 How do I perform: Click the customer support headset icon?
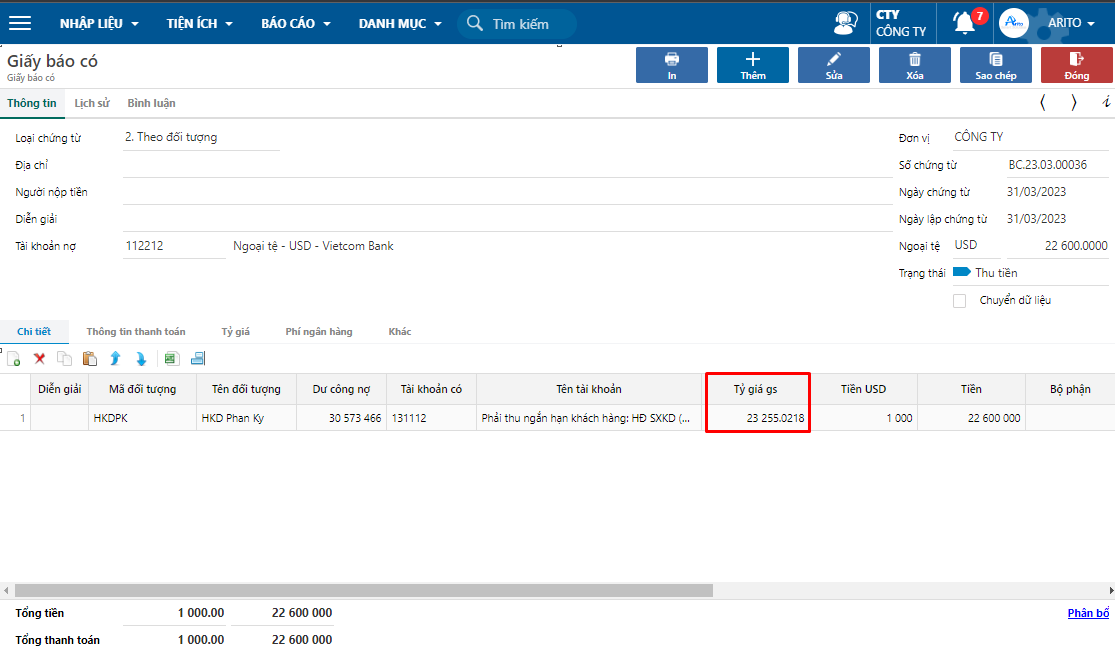[846, 23]
